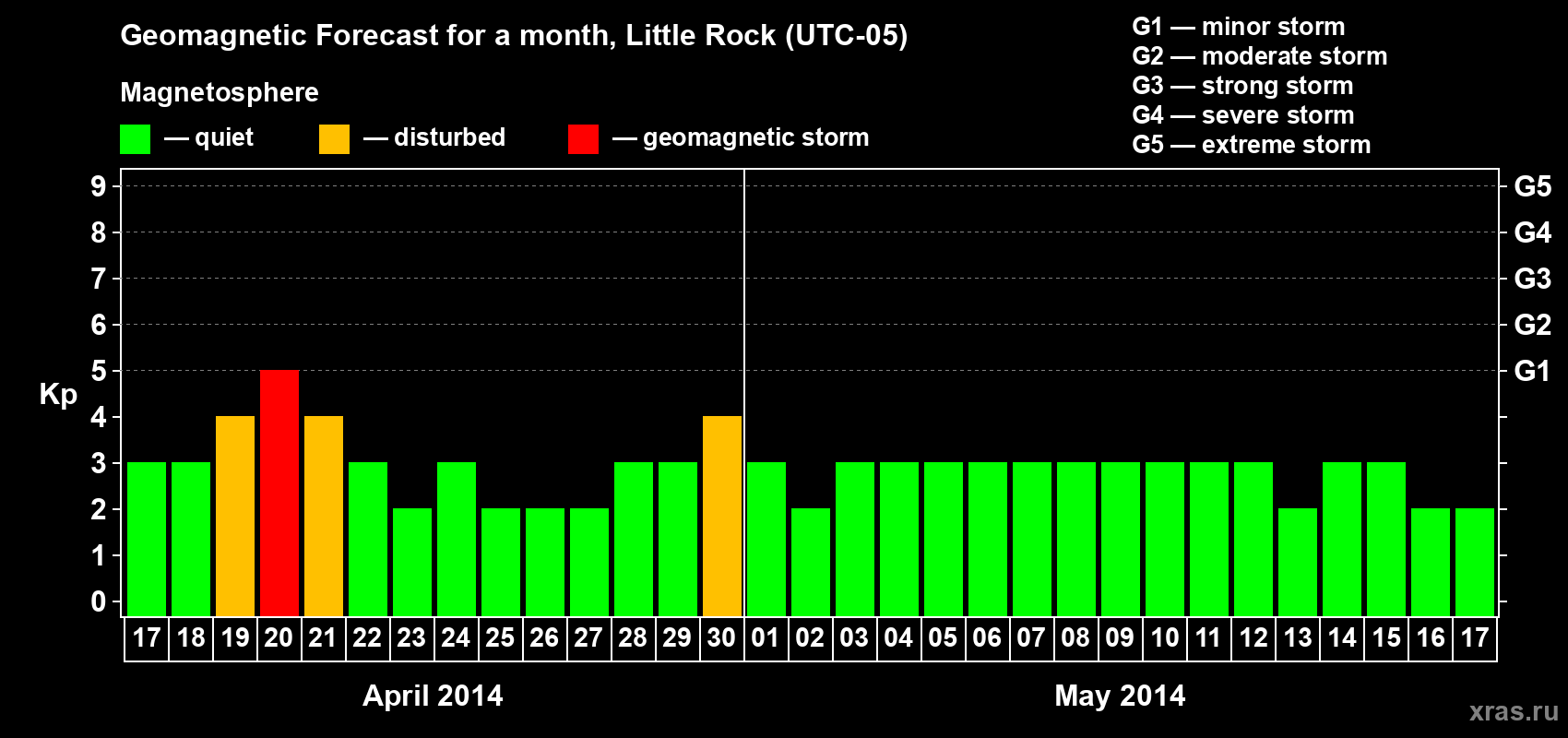Screen dimensions: 1568x738
Task: Click the Kp axis value 0
Action: coord(99,601)
